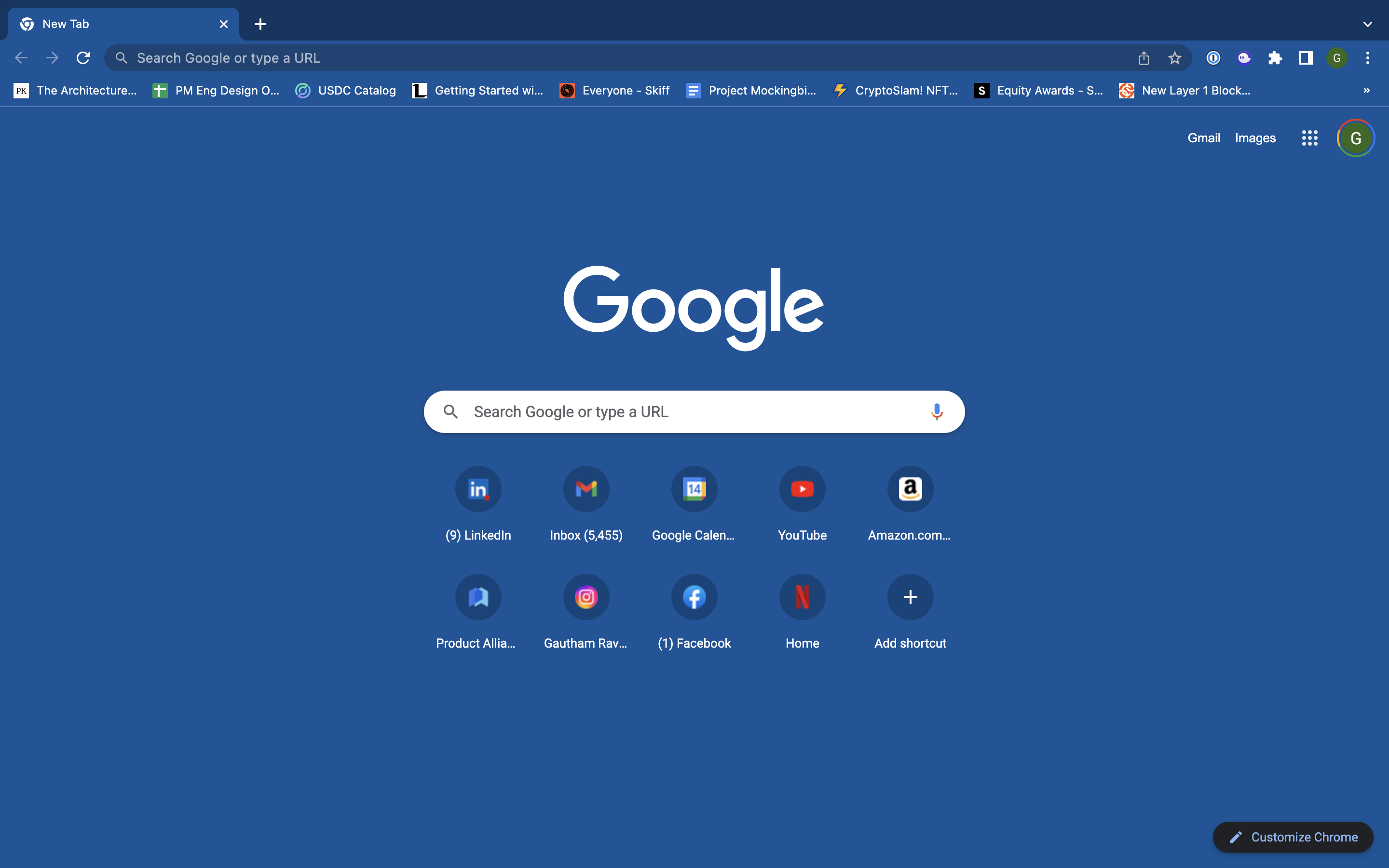This screenshot has width=1389, height=868.
Task: Click the search magnifier in Google box
Action: coord(450,412)
